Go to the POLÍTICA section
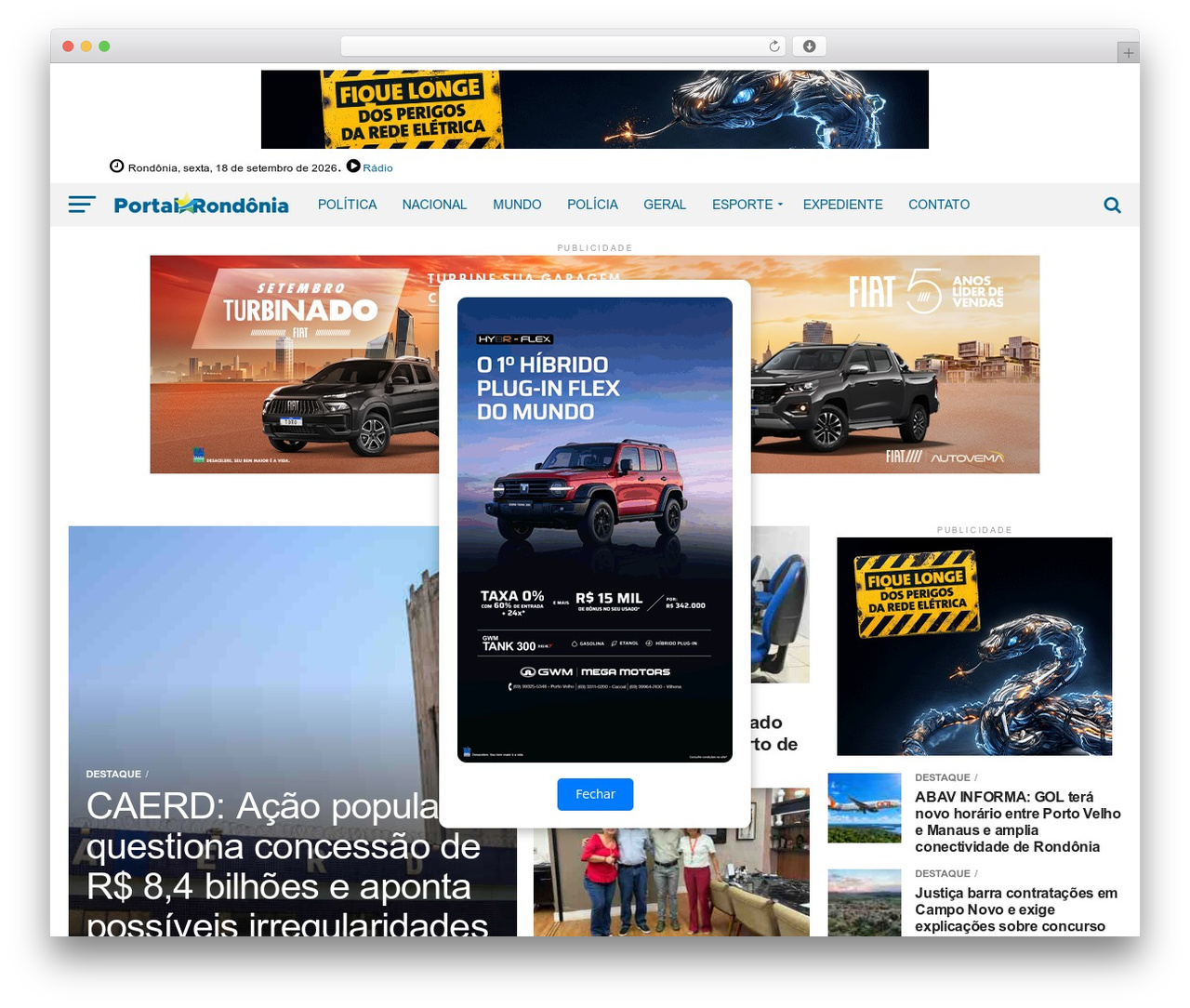The width and height of the screenshot is (1190, 1008). [348, 205]
